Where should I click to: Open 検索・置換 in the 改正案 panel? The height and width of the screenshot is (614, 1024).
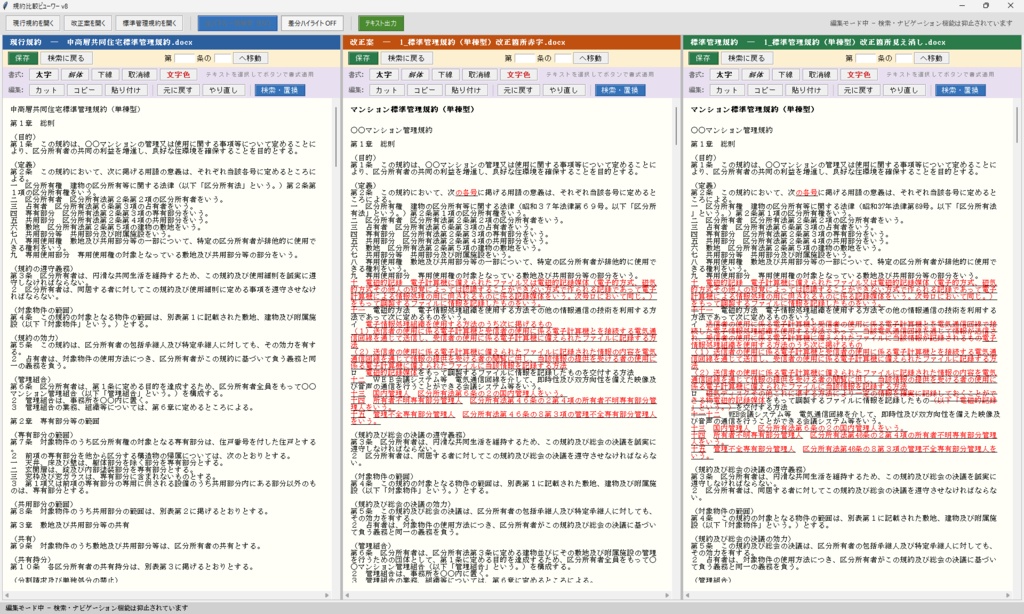(x=620, y=90)
